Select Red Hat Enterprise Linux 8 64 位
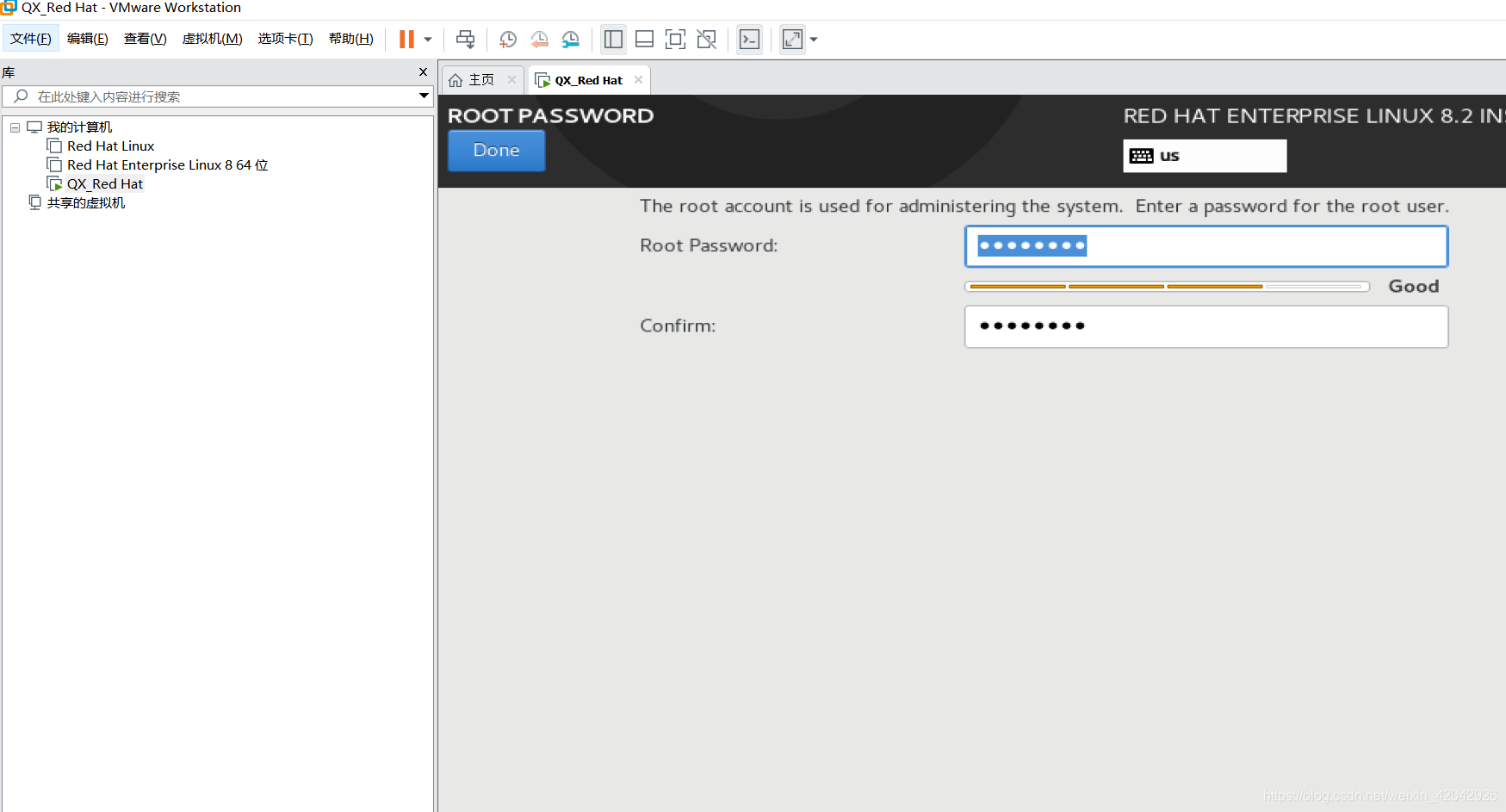Image resolution: width=1506 pixels, height=812 pixels. [x=168, y=165]
